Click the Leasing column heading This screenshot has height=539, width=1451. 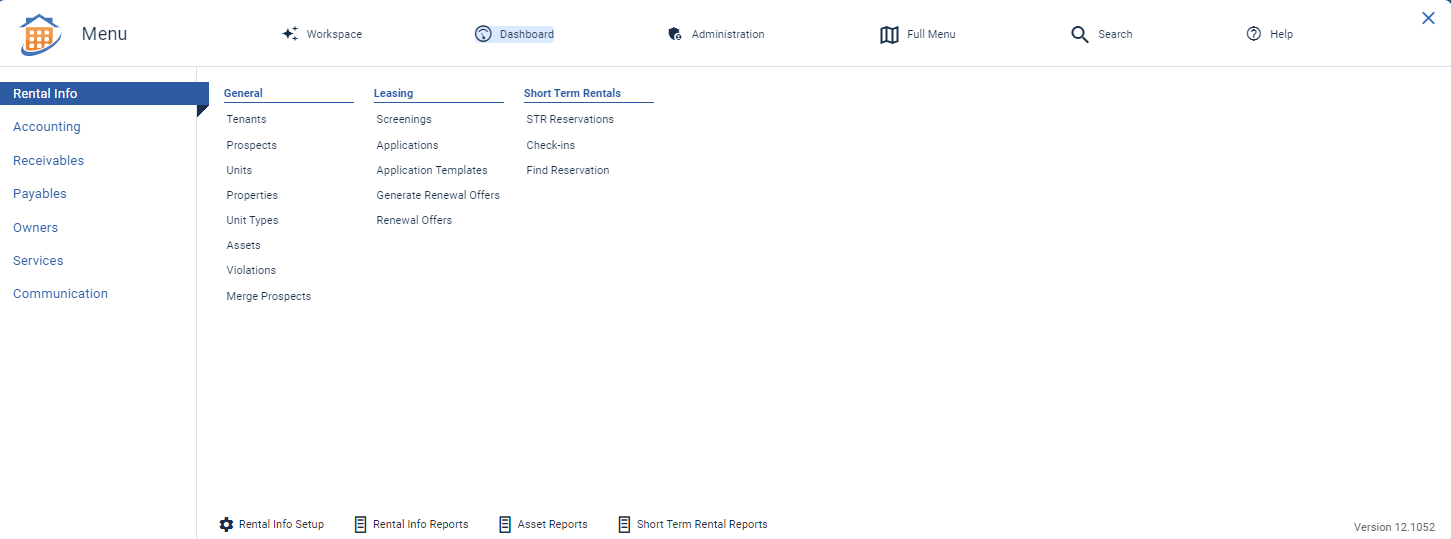click(393, 93)
